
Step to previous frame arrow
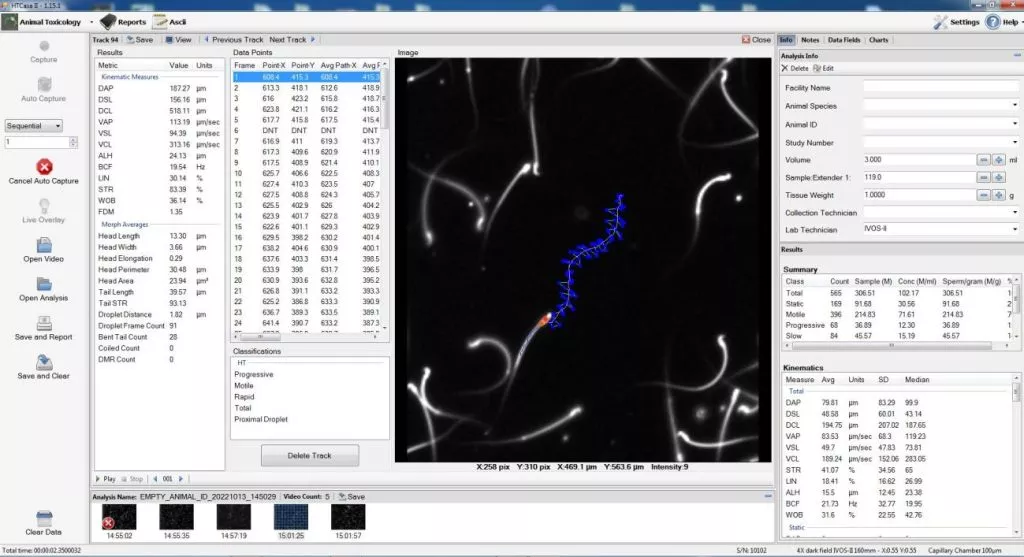[155, 479]
